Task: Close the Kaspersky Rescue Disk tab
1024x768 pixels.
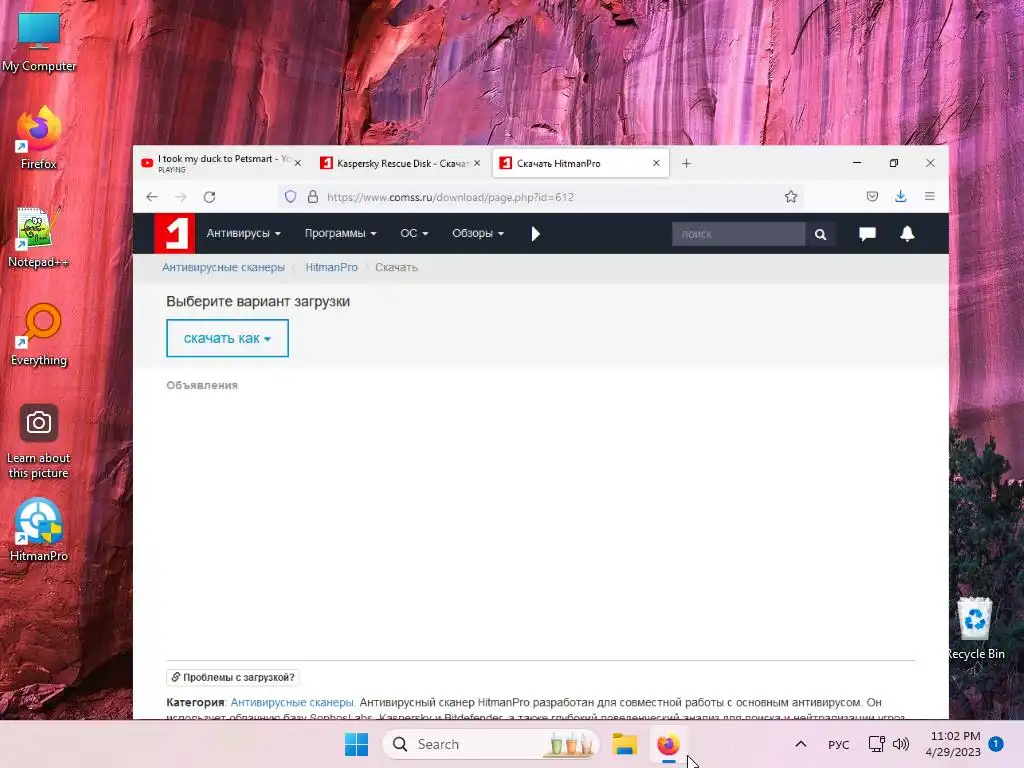Action: [477, 163]
